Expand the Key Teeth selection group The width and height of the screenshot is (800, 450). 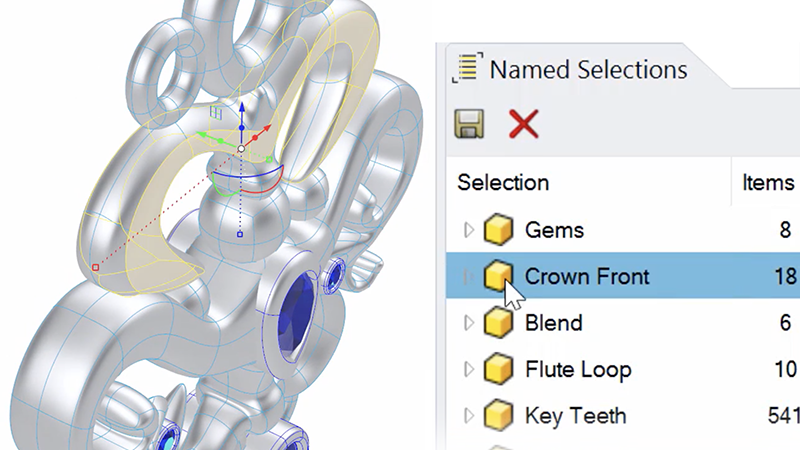coord(468,416)
